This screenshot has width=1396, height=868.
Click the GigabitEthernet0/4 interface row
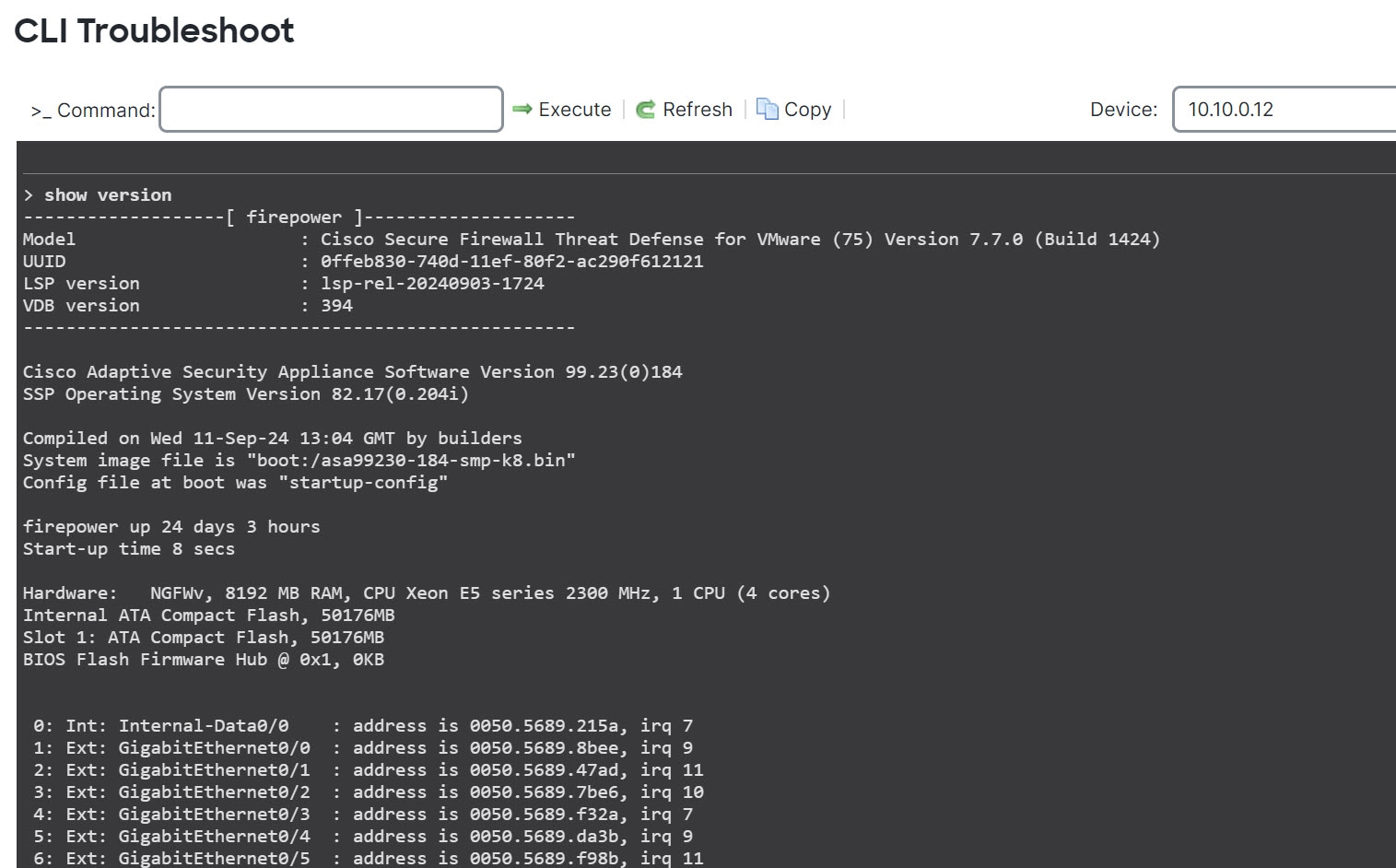coord(363,836)
